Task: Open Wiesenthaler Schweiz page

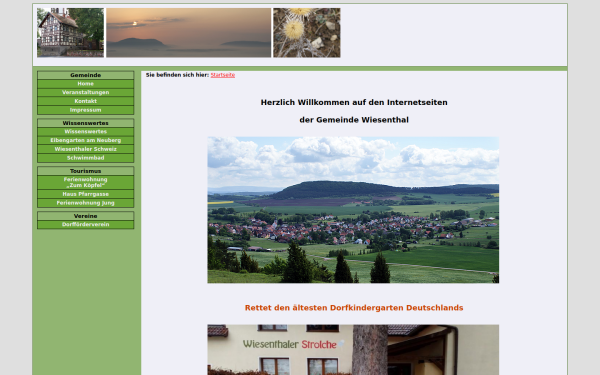Action: (x=85, y=149)
